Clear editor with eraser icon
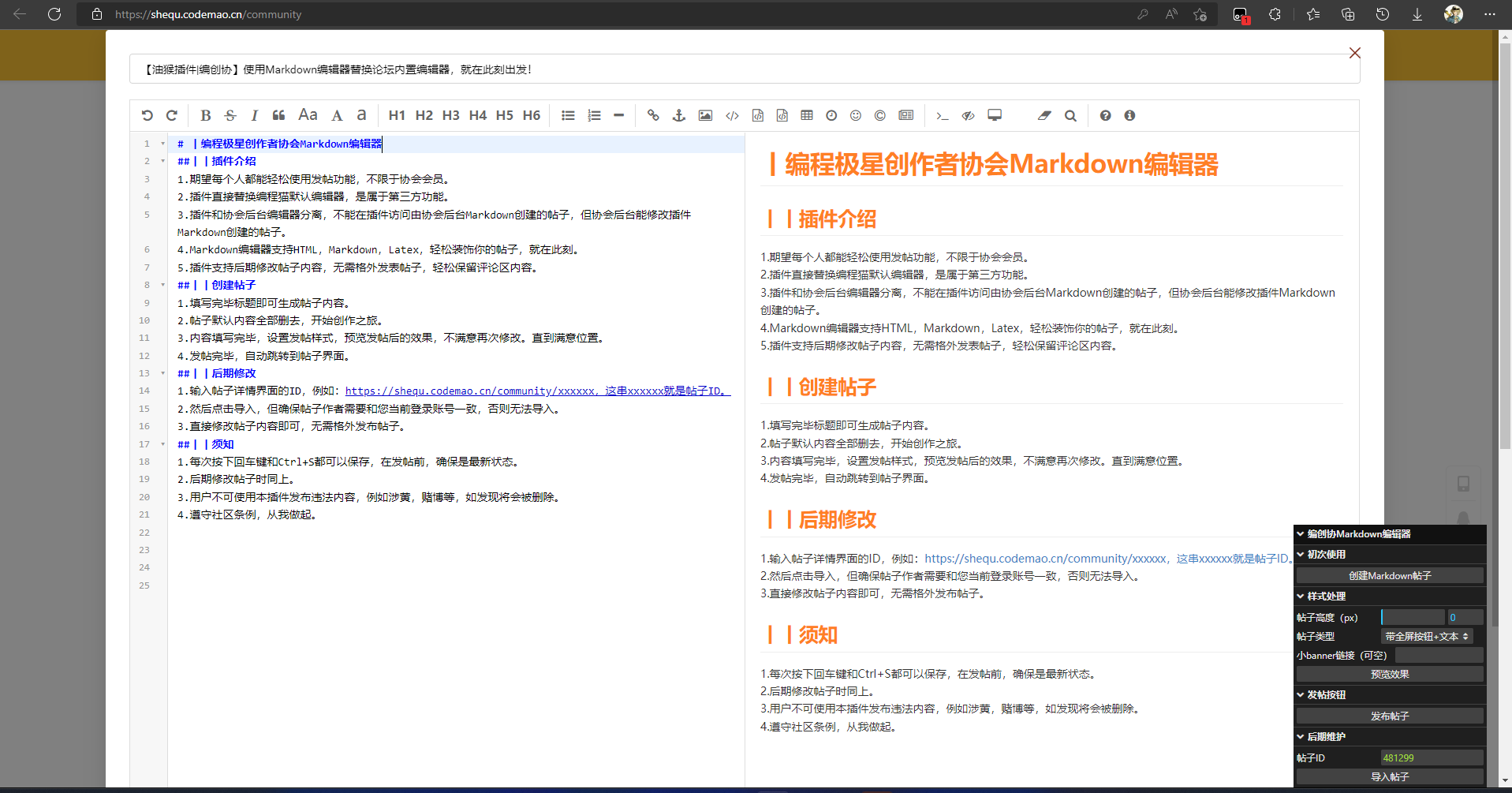Image resolution: width=1512 pixels, height=793 pixels. pyautogui.click(x=1044, y=115)
